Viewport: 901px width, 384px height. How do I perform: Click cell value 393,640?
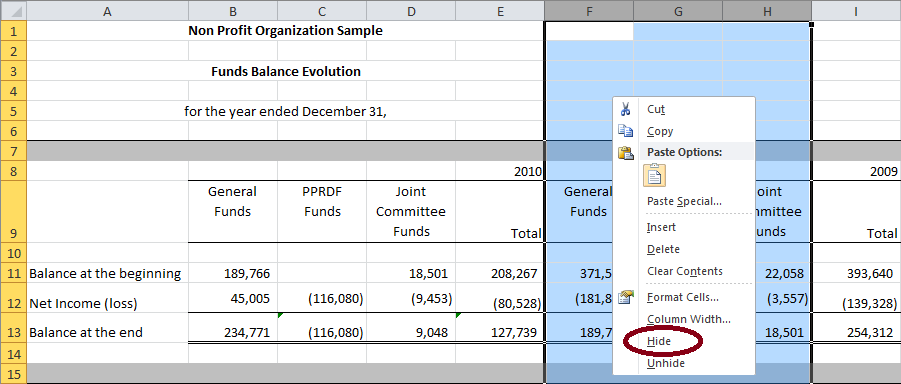870,274
